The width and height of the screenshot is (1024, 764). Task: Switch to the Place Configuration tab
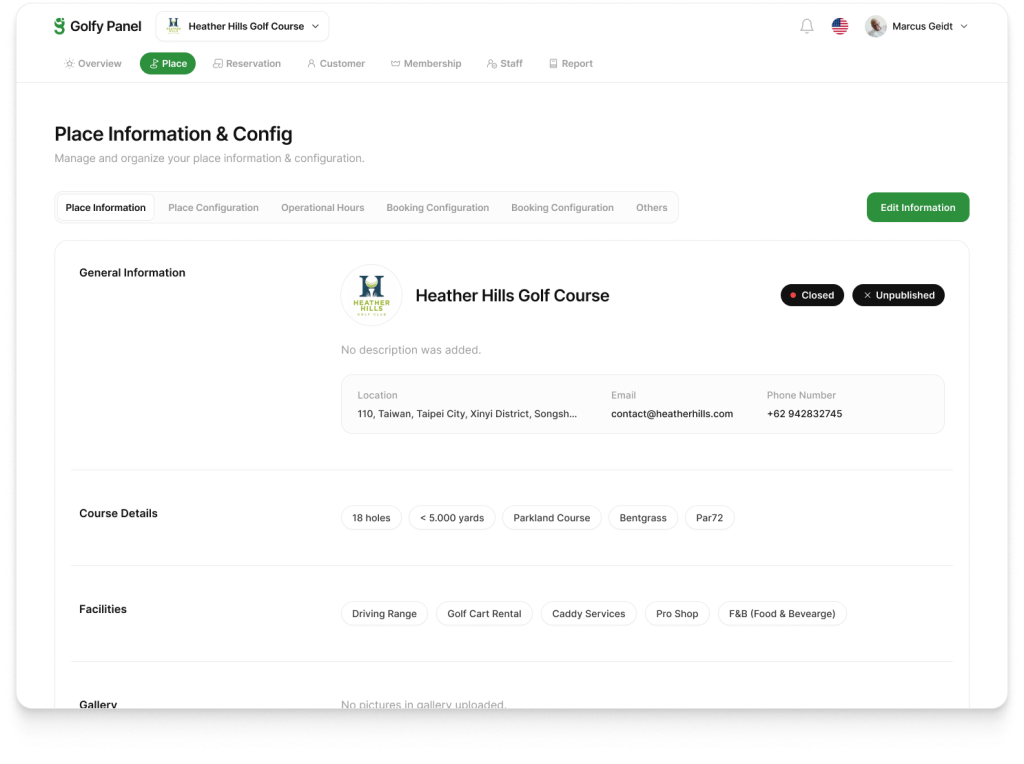click(x=214, y=208)
